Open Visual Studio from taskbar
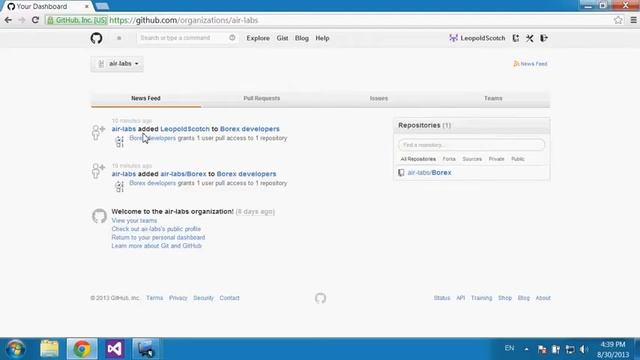 coord(115,349)
